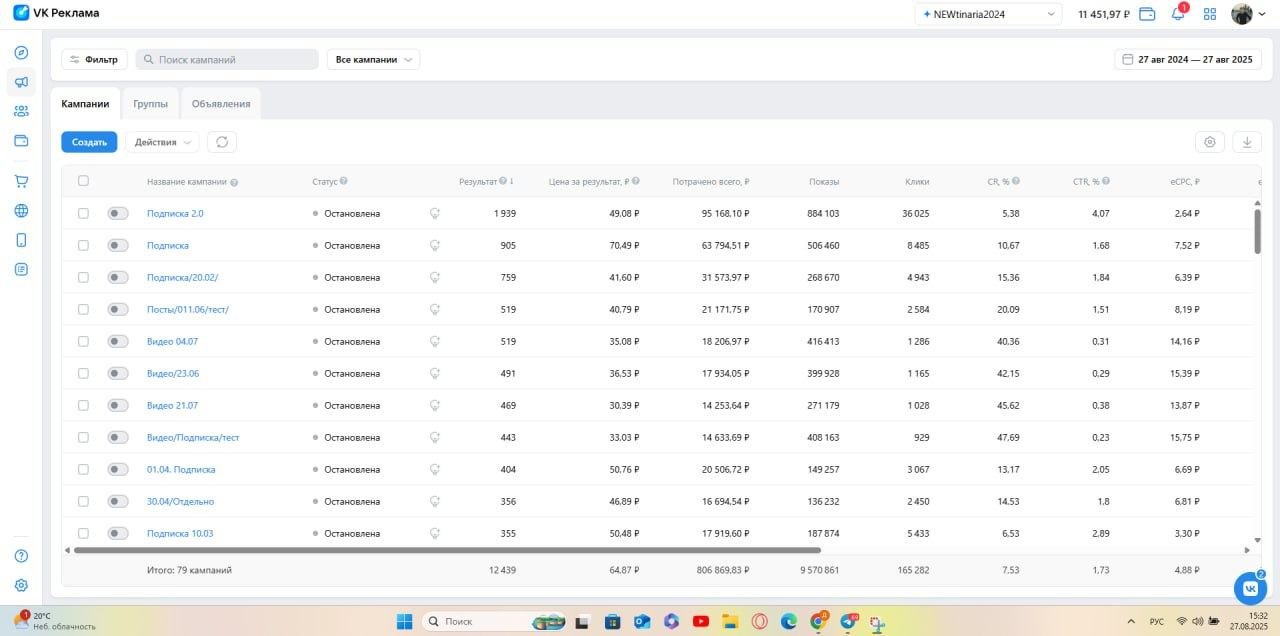Expand the Действия actions dropdown
The width and height of the screenshot is (1280, 636).
coord(162,142)
